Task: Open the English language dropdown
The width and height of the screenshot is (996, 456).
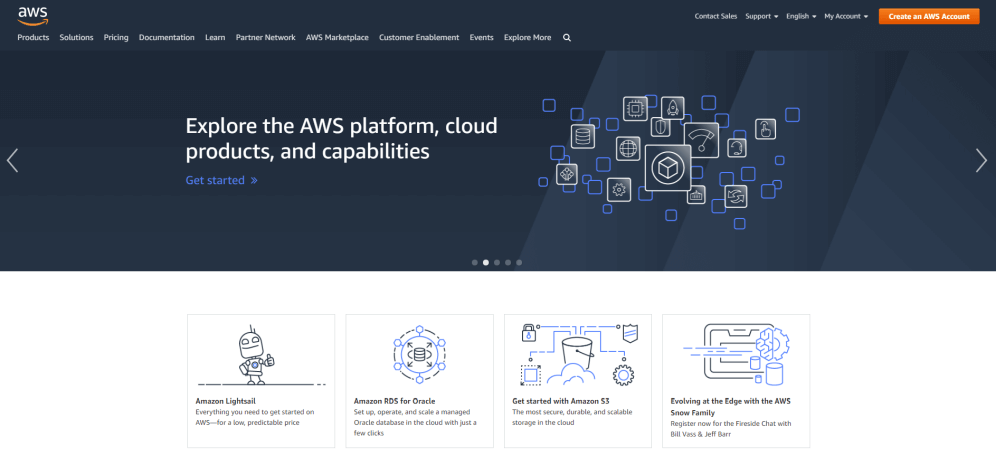Action: (801, 17)
